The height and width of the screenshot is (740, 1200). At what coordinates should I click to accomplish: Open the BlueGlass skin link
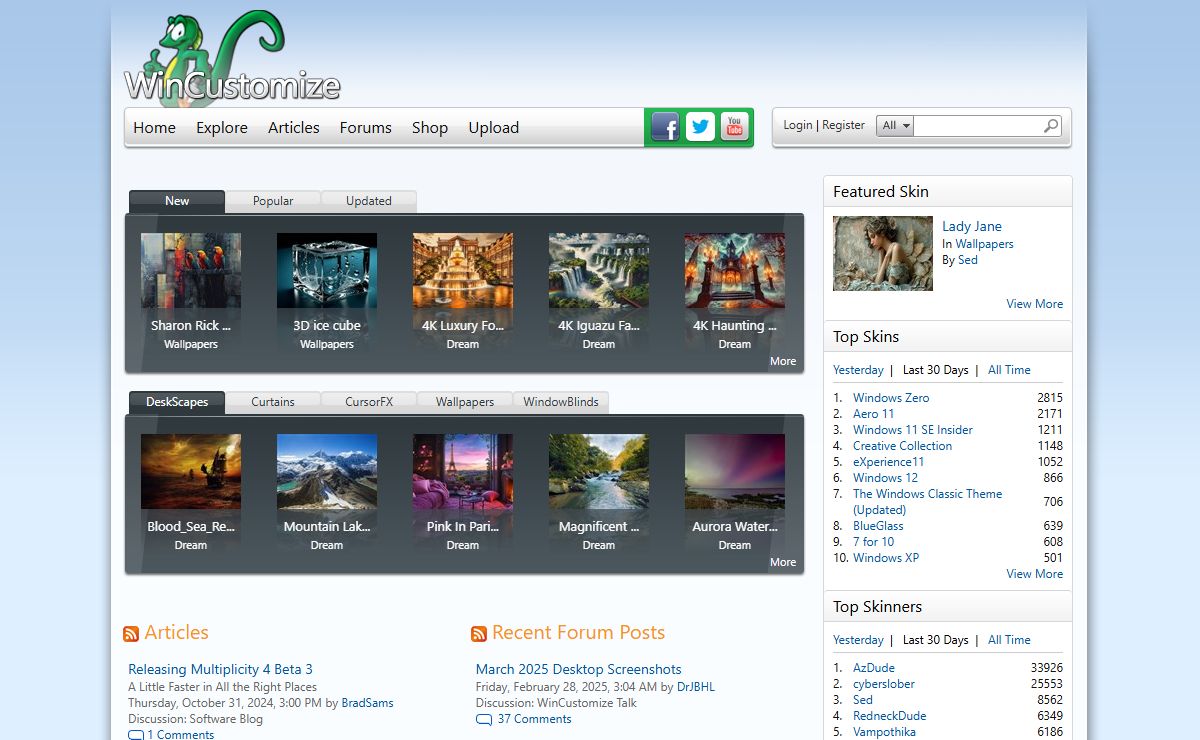tap(878, 526)
